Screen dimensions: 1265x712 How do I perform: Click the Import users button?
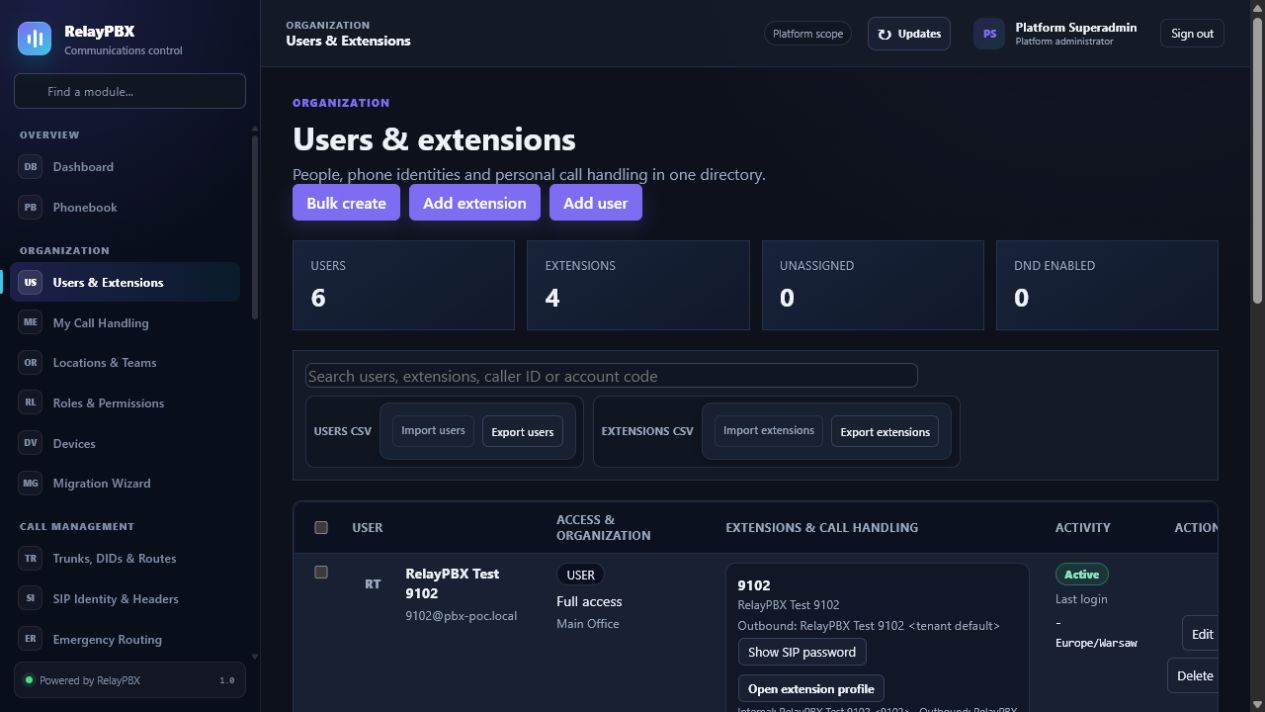tap(433, 431)
